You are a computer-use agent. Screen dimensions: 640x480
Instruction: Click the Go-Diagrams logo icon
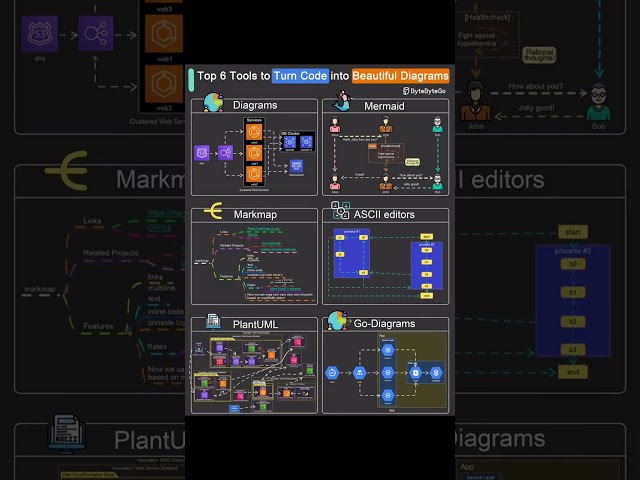point(338,320)
